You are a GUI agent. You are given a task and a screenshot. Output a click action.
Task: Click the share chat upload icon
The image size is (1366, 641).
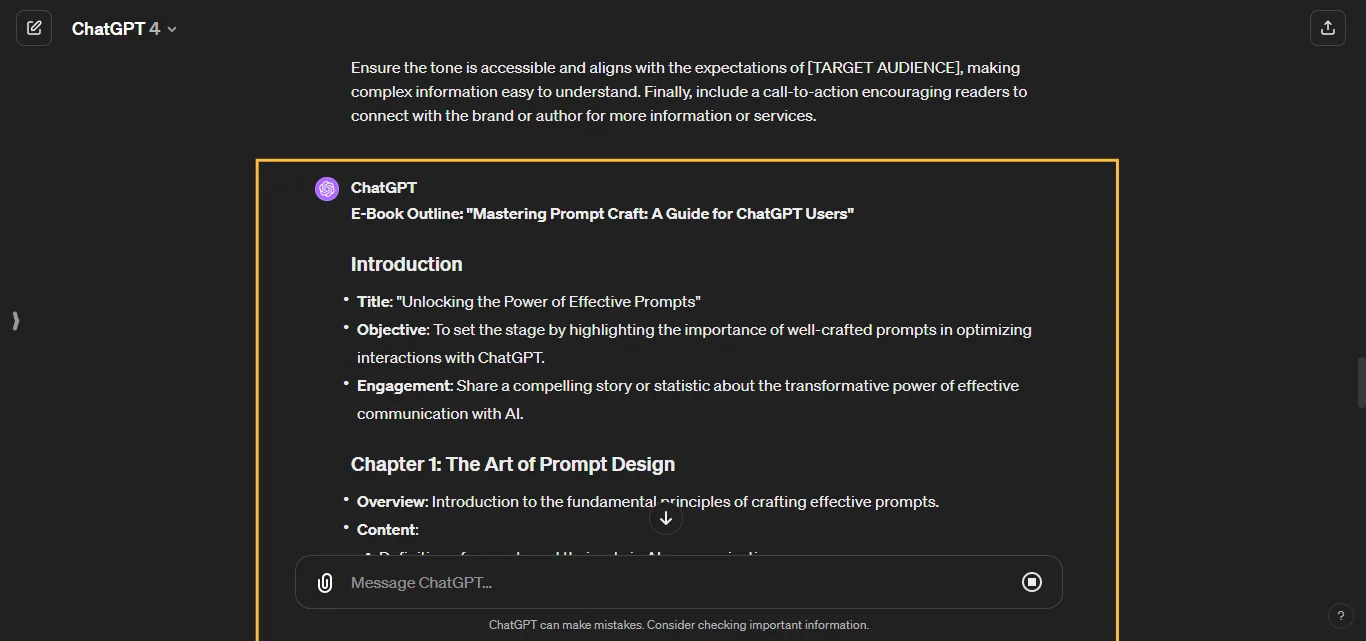coord(1328,28)
